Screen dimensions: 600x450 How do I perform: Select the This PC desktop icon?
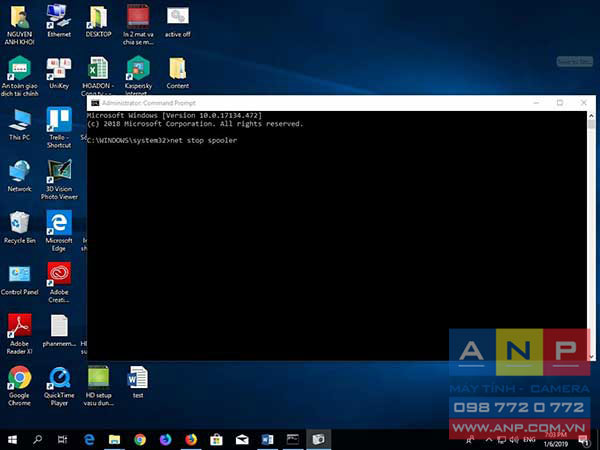pos(20,120)
